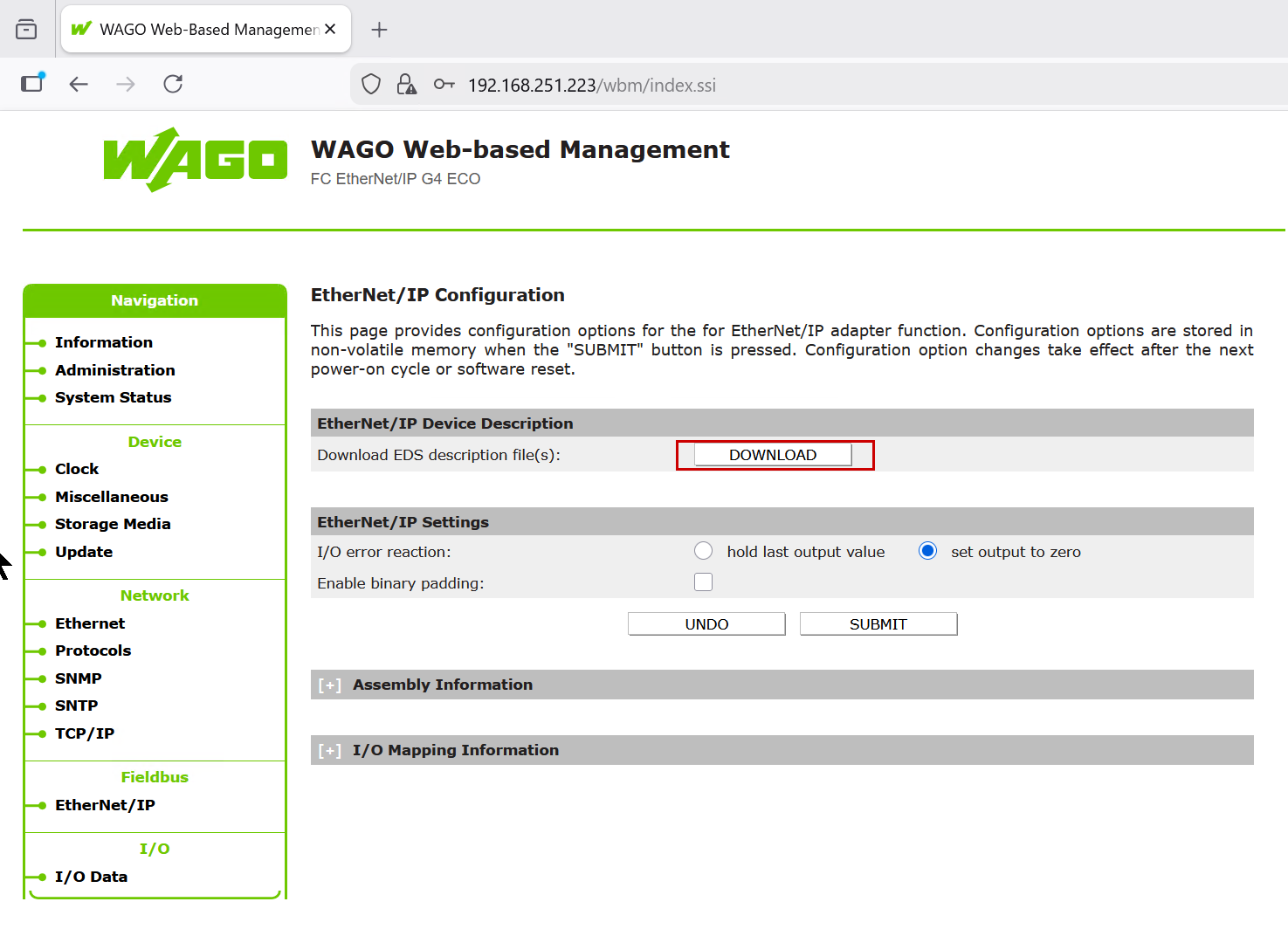
Task: Reload the page with refresh icon
Action: (173, 84)
